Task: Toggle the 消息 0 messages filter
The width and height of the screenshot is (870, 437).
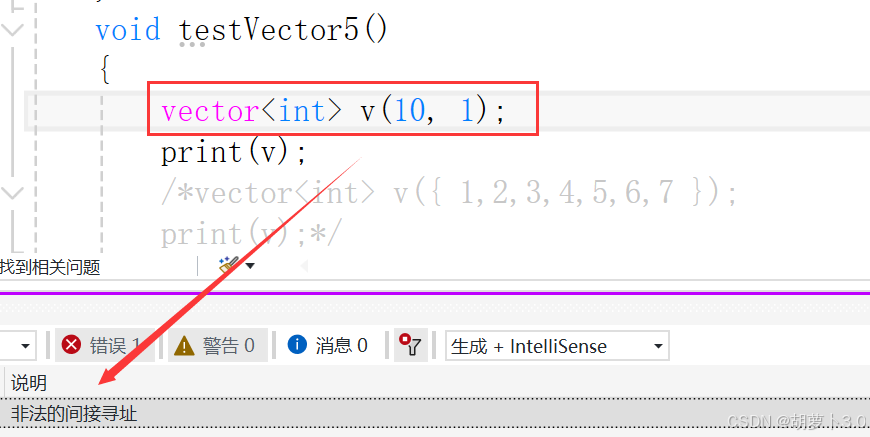Action: pyautogui.click(x=327, y=345)
